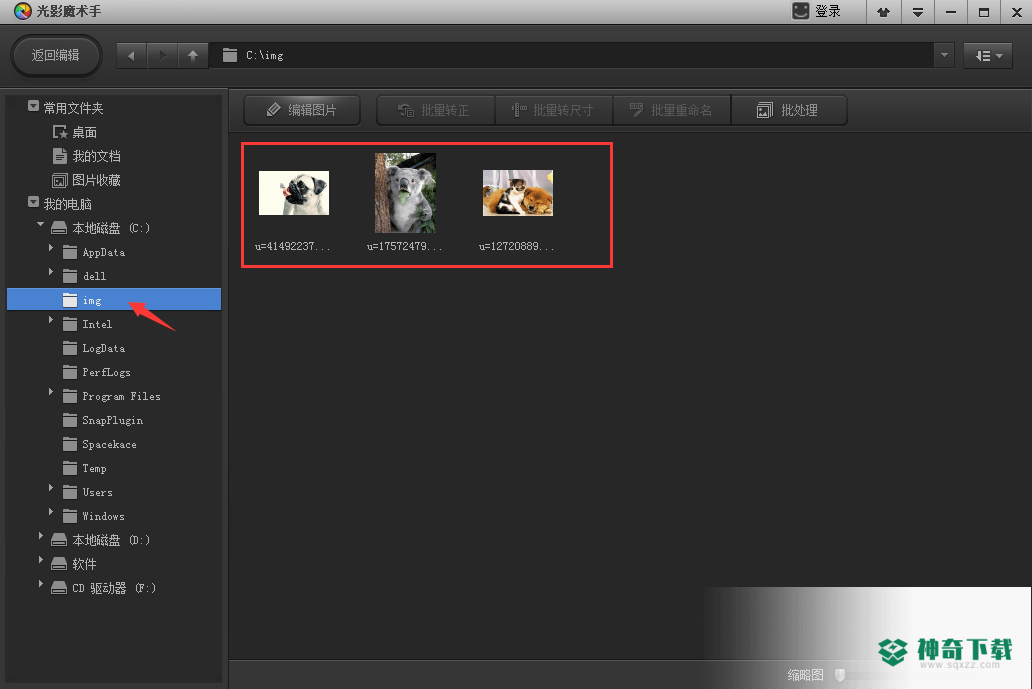Click the 批量重命名 toolbar button
Image resolution: width=1032 pixels, height=689 pixels.
point(672,110)
